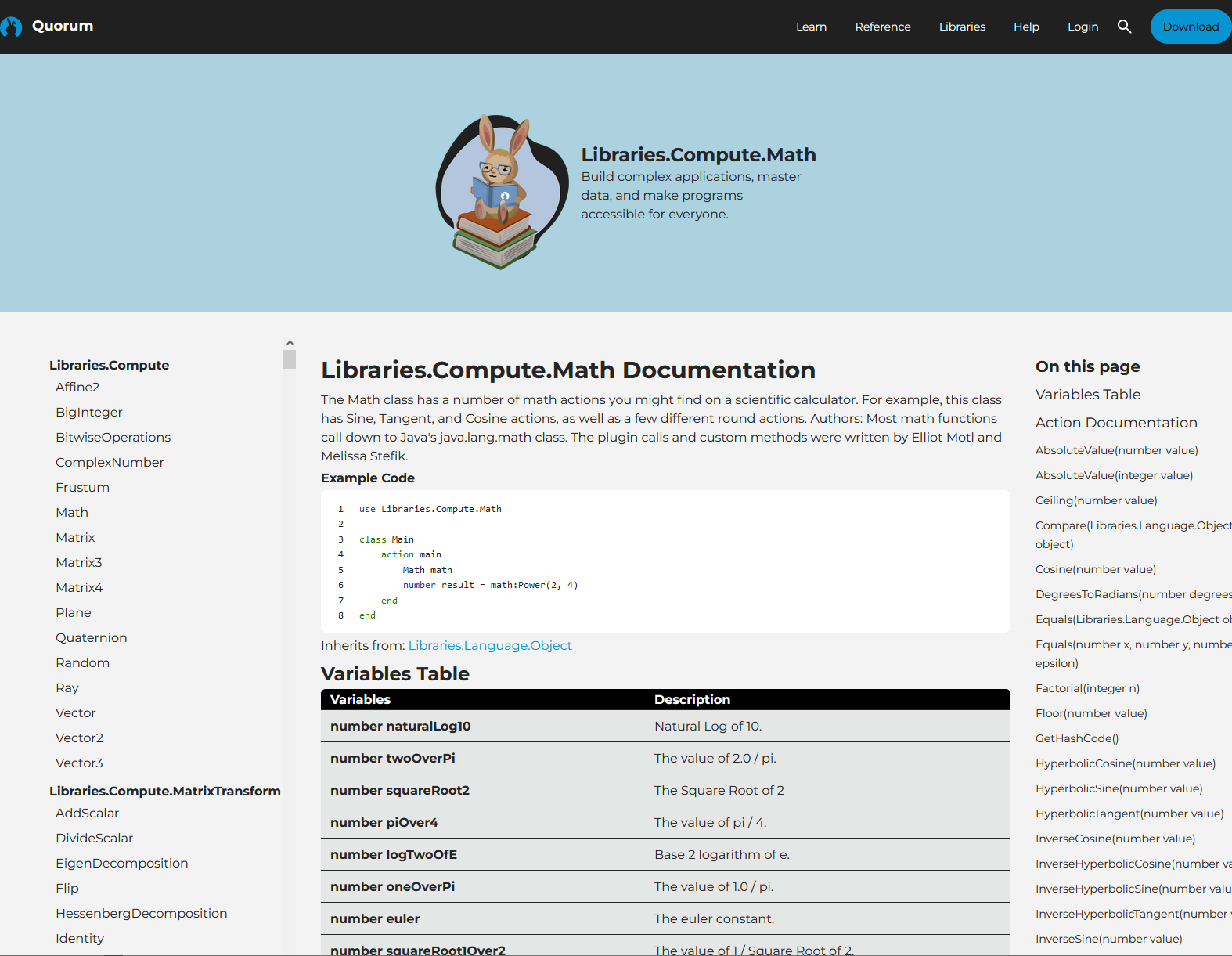
Task: Open EigenDecomposition in the sidebar
Action: (121, 863)
